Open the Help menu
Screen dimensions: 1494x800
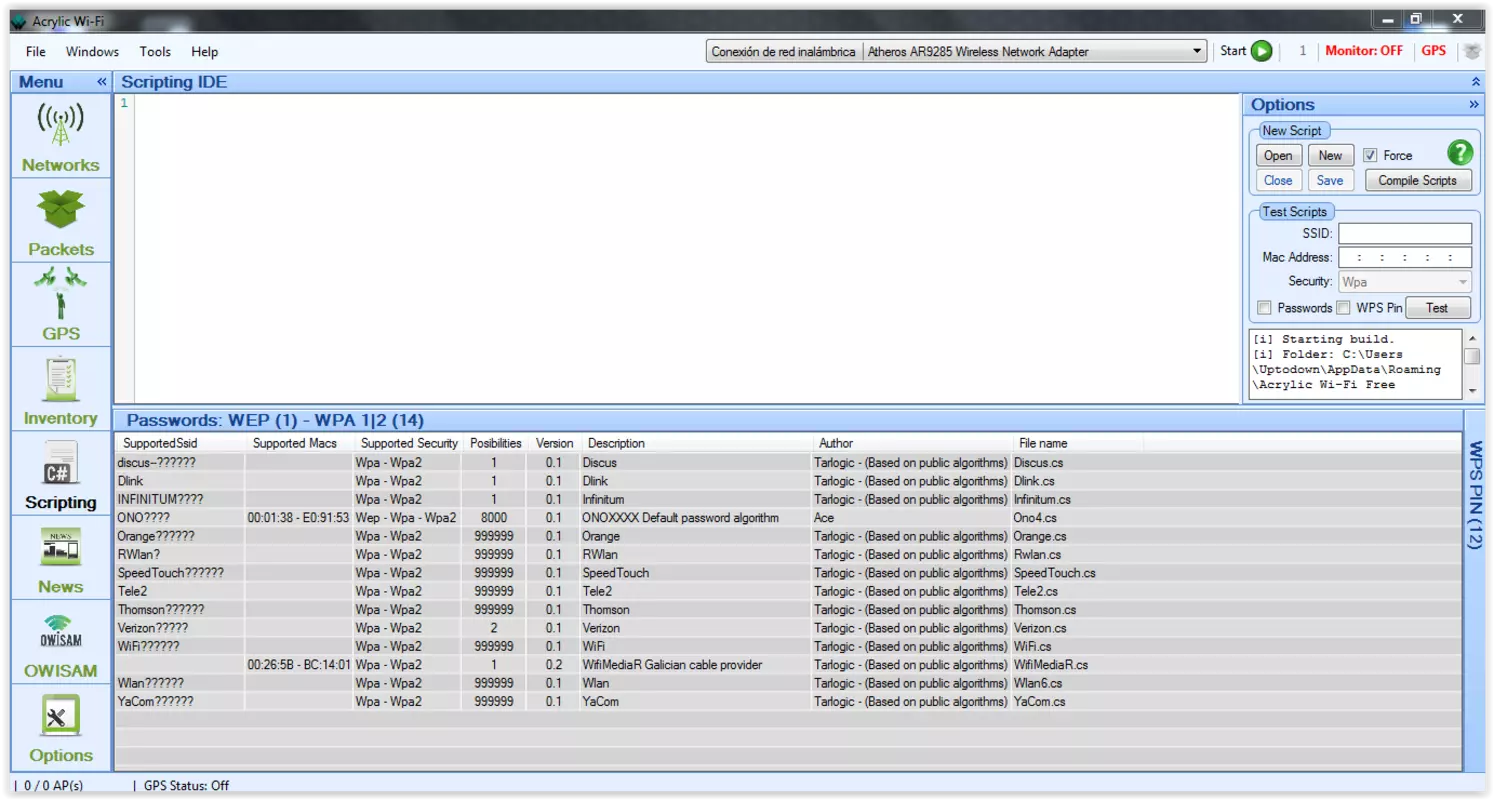point(204,51)
